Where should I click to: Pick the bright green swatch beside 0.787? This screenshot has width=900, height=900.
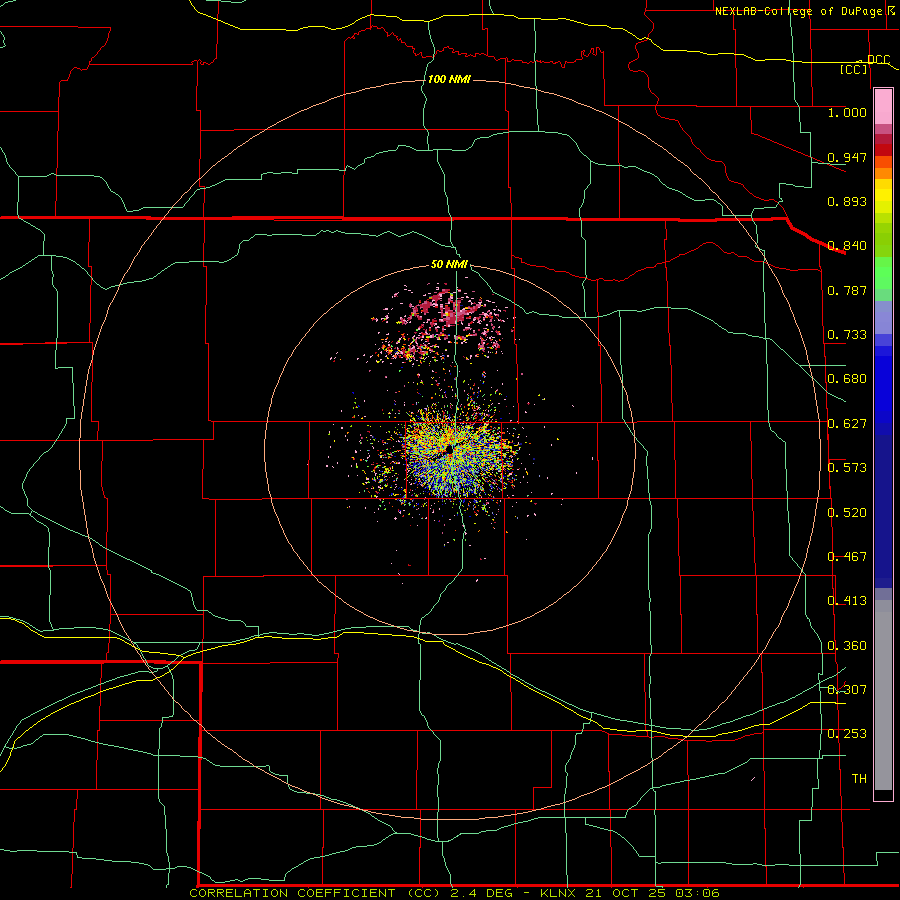[883, 273]
